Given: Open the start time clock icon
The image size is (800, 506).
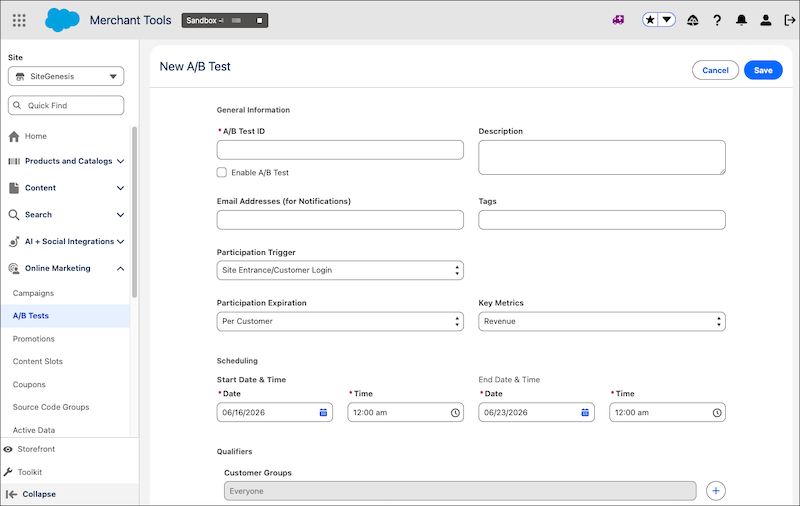Looking at the screenshot, I should point(455,413).
